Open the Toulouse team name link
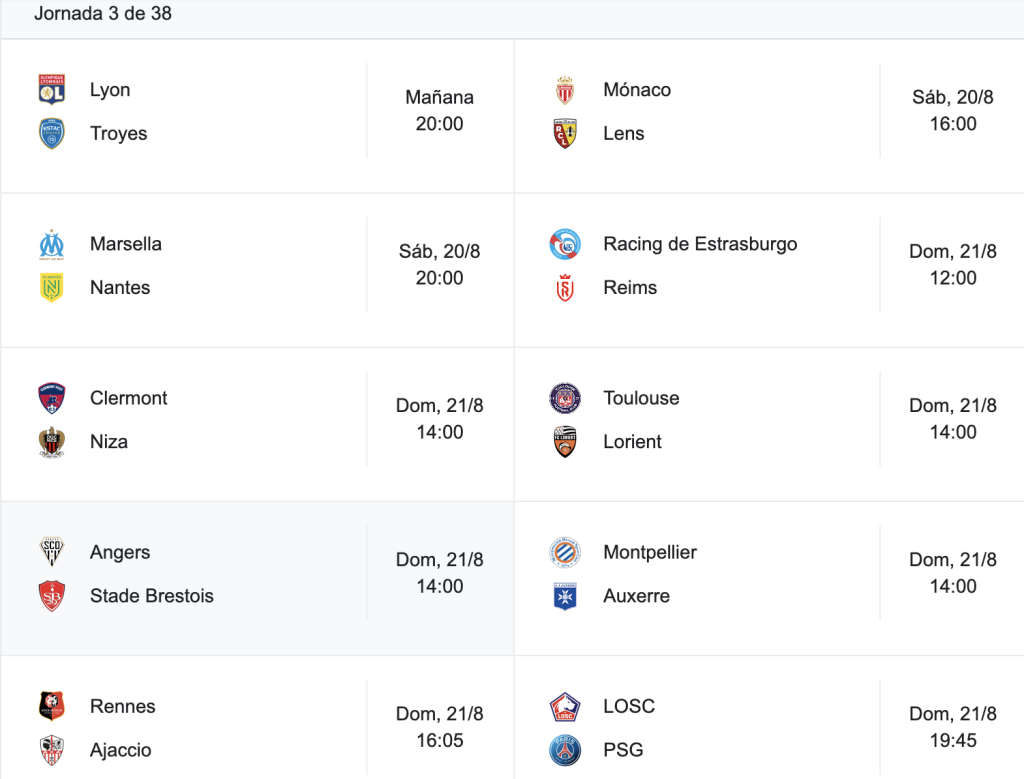The image size is (1024, 779). click(641, 398)
